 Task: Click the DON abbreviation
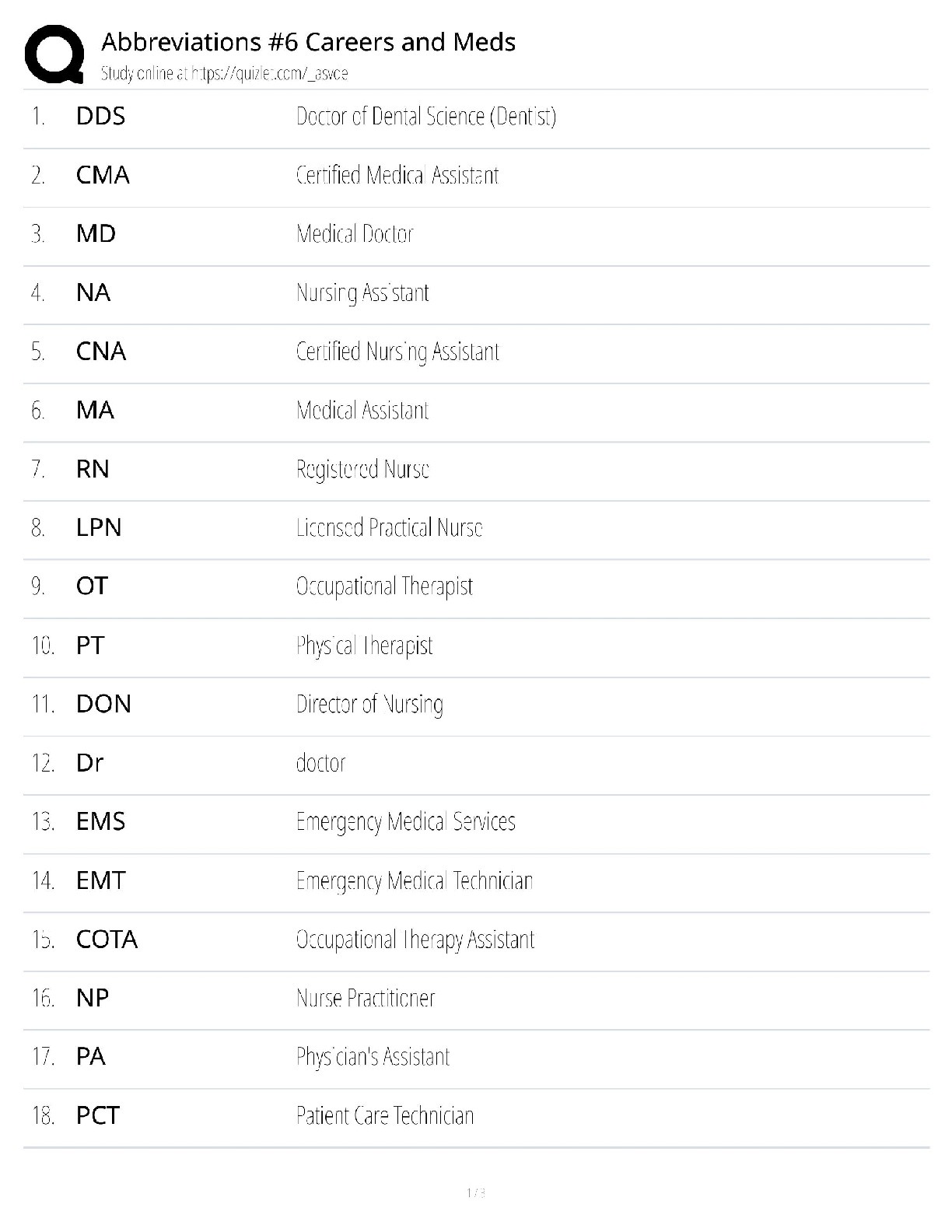103,704
